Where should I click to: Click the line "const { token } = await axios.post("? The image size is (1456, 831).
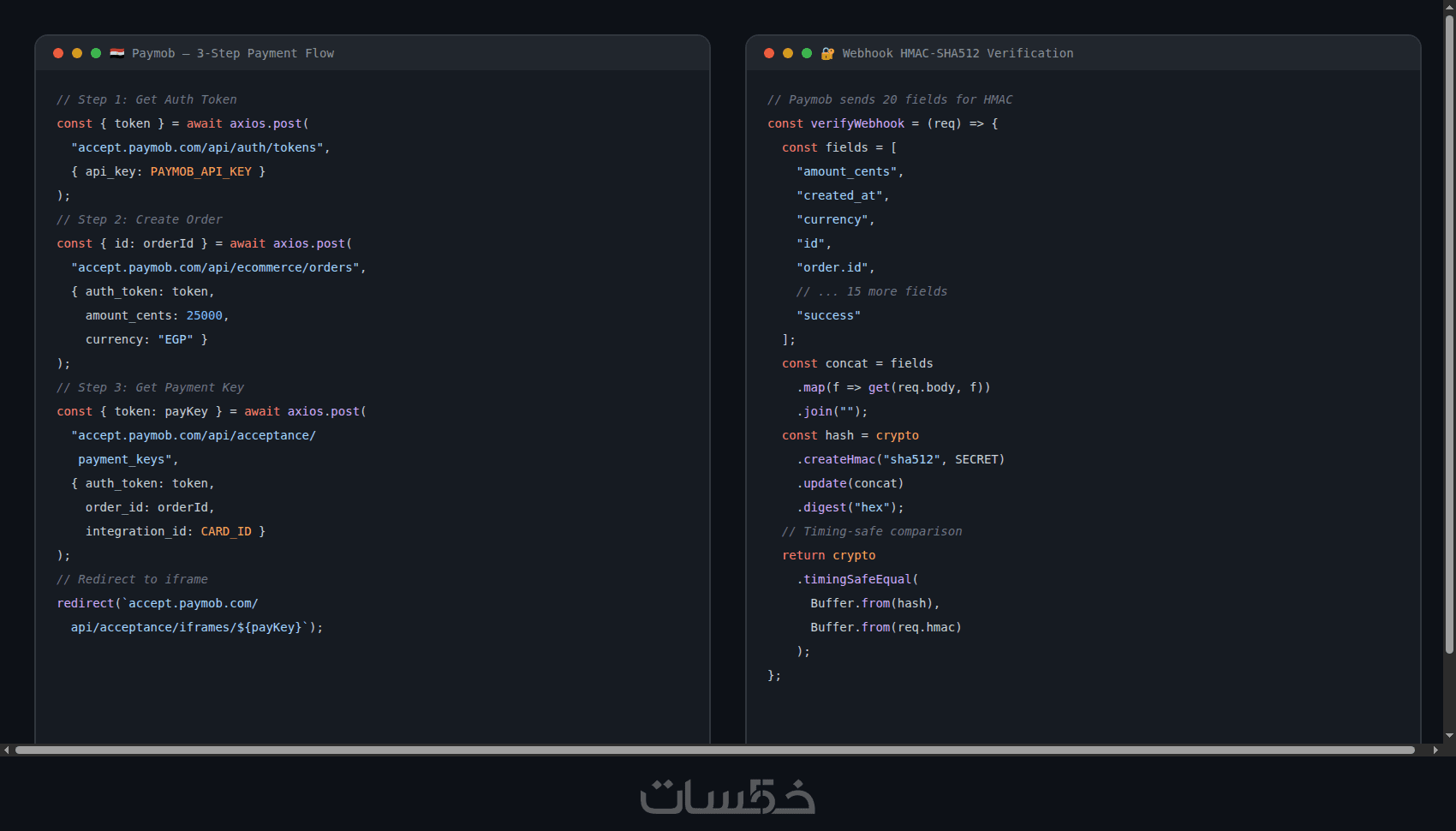182,123
